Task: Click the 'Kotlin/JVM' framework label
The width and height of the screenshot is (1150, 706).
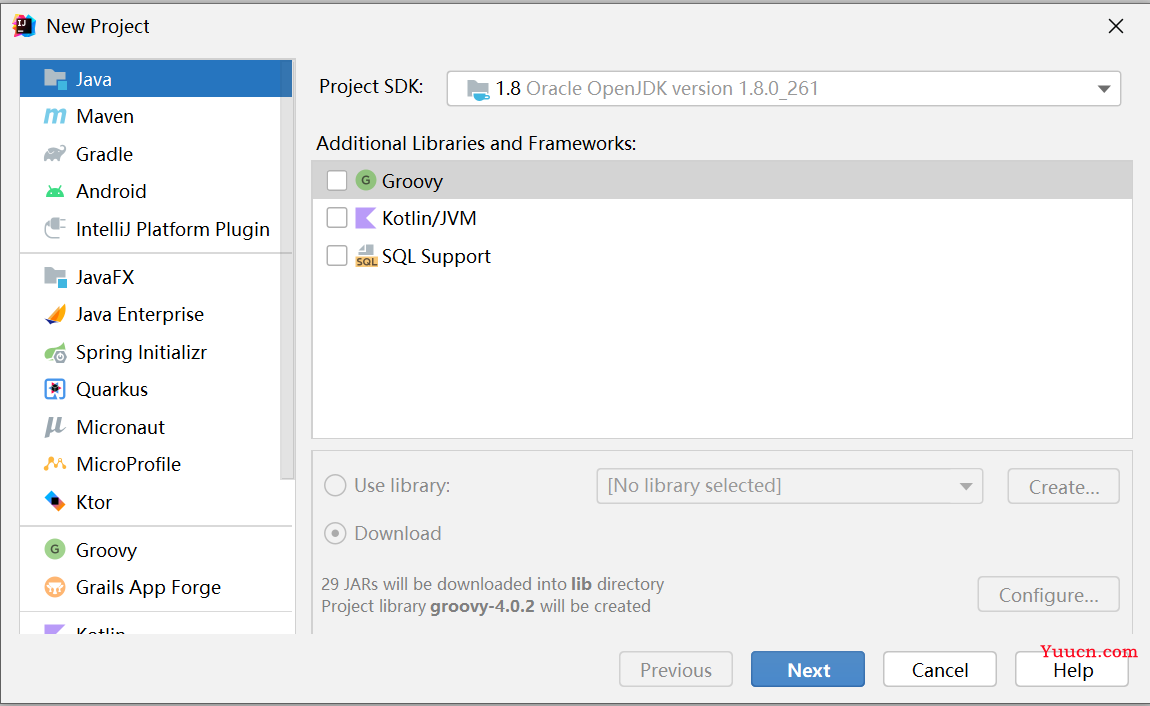Action: [429, 218]
